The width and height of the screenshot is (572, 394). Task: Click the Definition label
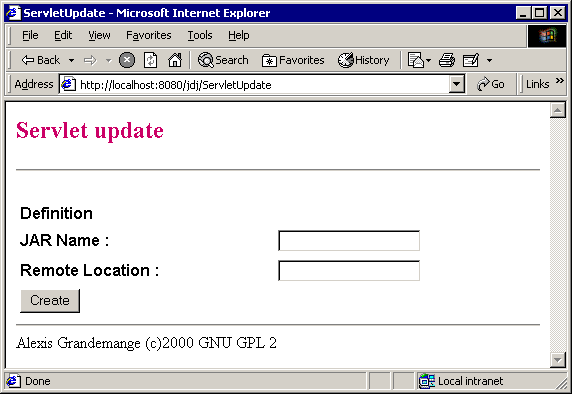point(56,213)
